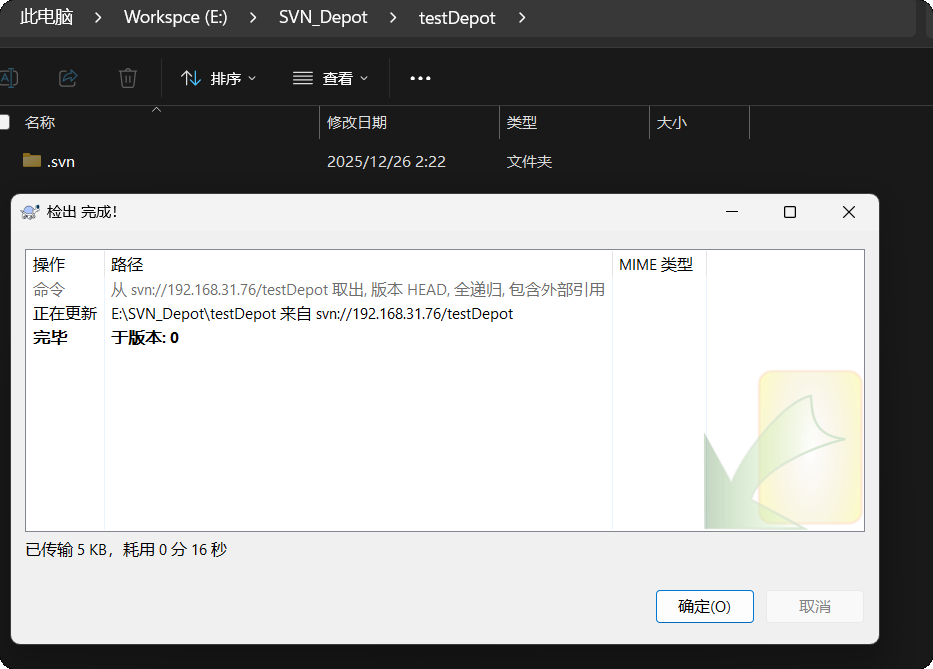
Task: Click the 确定(O) button
Action: (704, 606)
